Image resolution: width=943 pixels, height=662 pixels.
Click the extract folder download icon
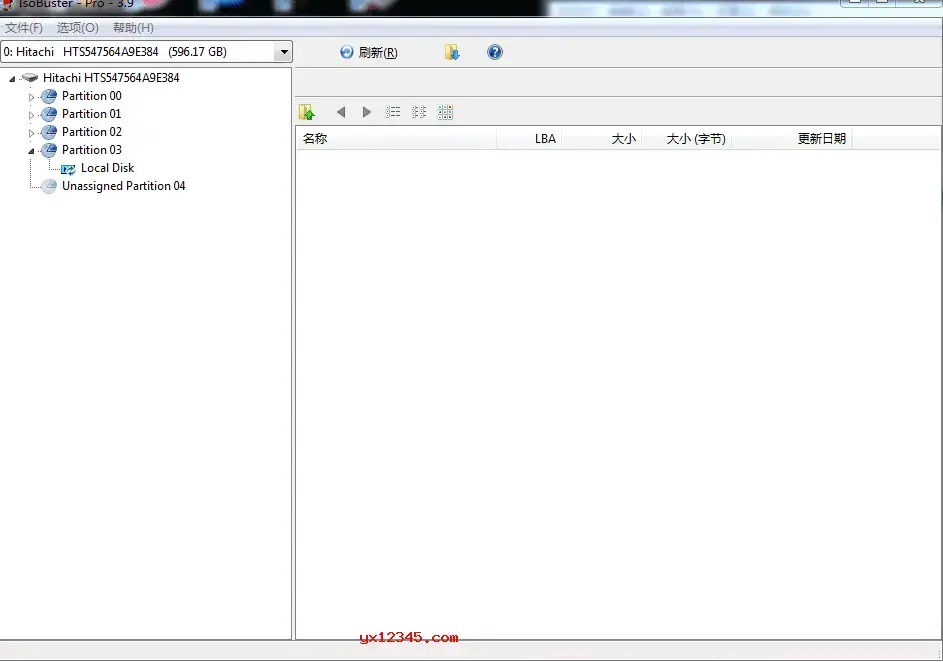452,52
